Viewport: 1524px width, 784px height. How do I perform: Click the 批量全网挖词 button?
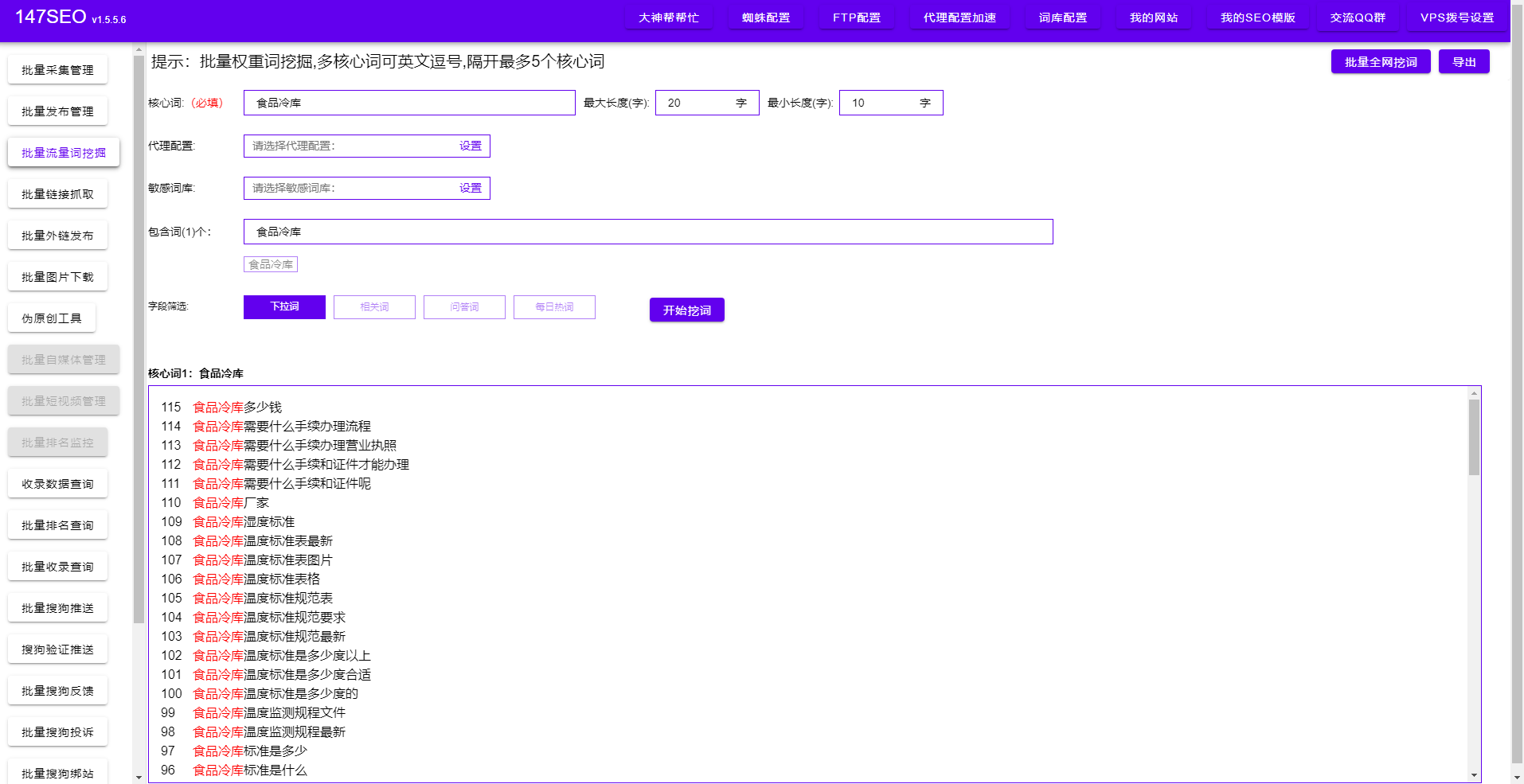pos(1380,62)
